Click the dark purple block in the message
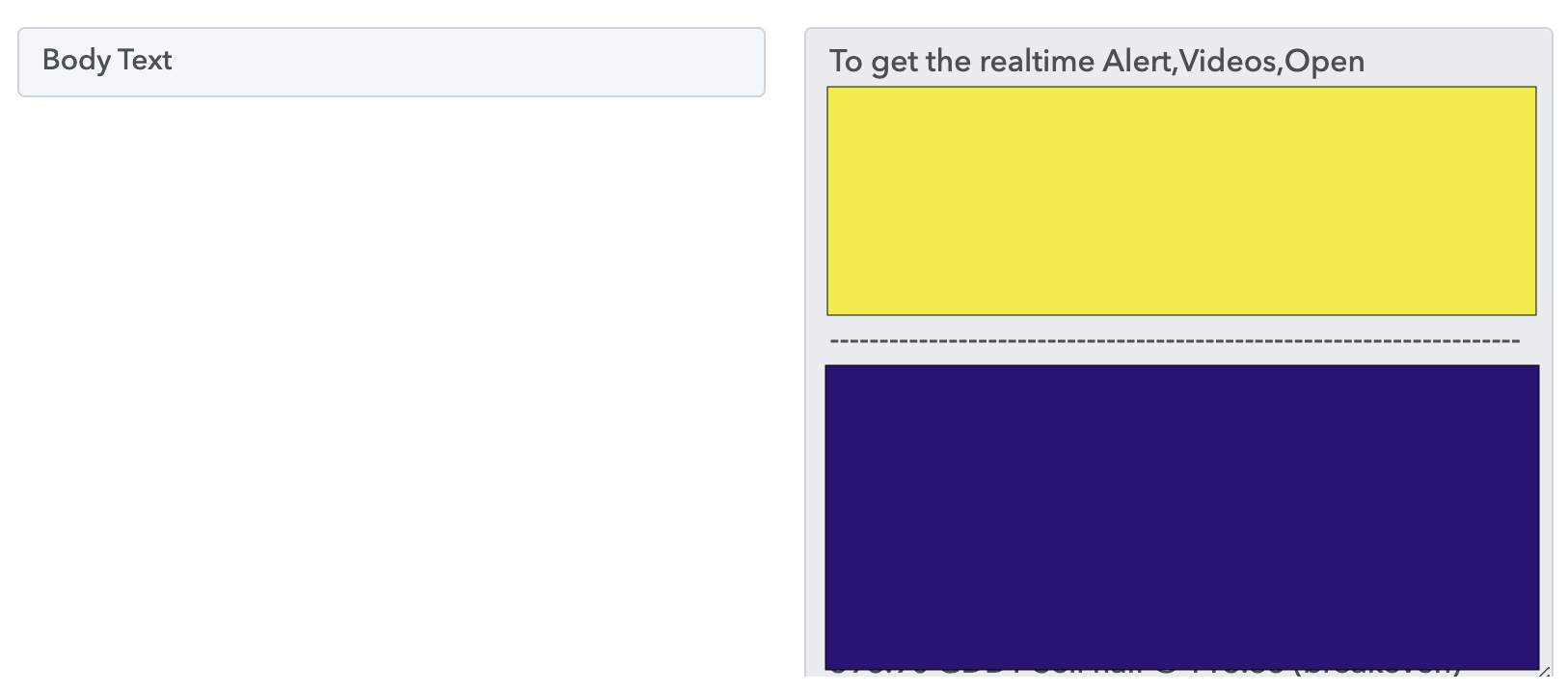This screenshot has width=1568, height=692. tap(1181, 517)
